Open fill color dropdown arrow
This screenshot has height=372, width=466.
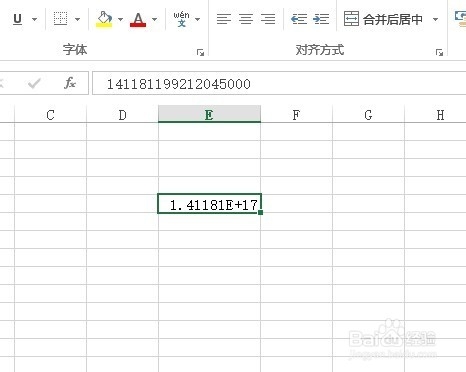pyautogui.click(x=121, y=19)
